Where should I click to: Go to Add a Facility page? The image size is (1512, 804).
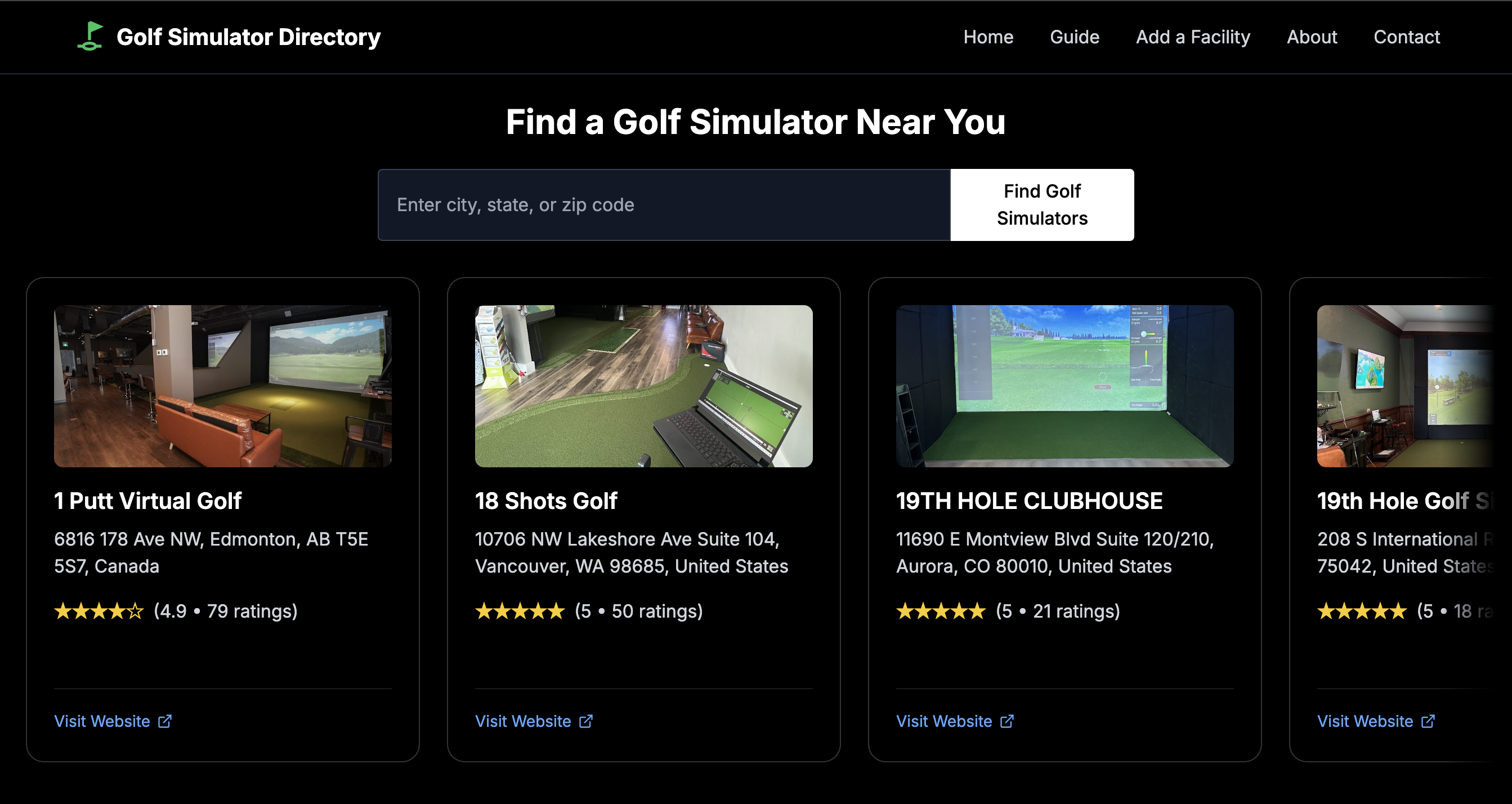pos(1193,37)
